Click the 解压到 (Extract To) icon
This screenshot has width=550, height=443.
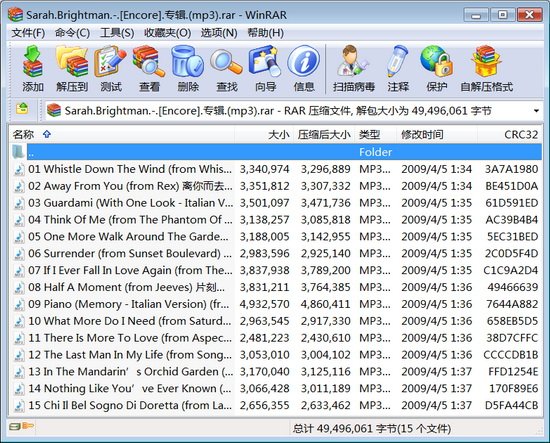tap(72, 69)
